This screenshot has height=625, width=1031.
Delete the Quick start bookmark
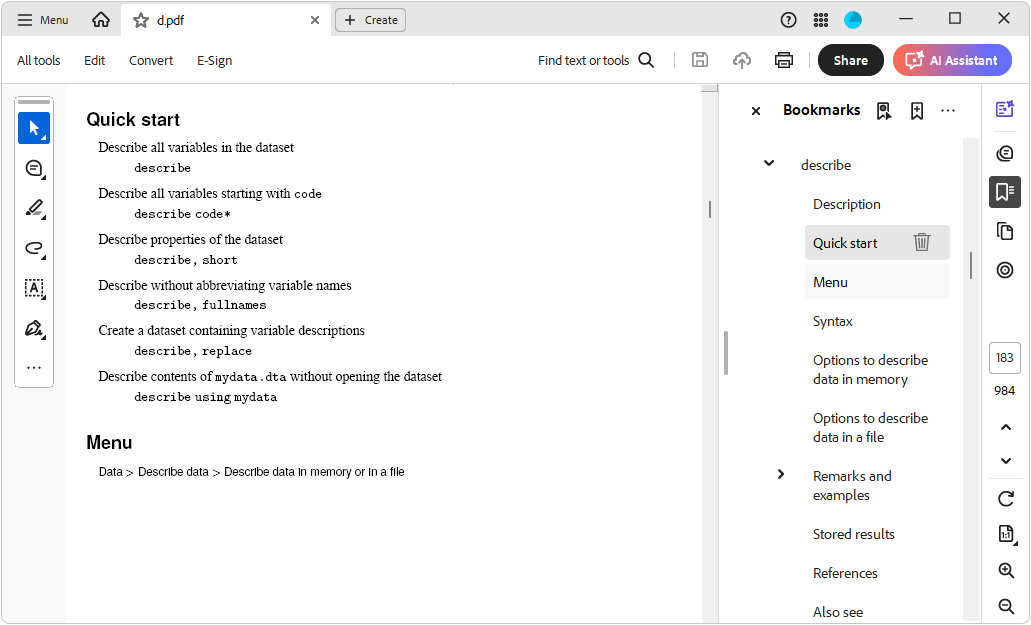coord(922,243)
